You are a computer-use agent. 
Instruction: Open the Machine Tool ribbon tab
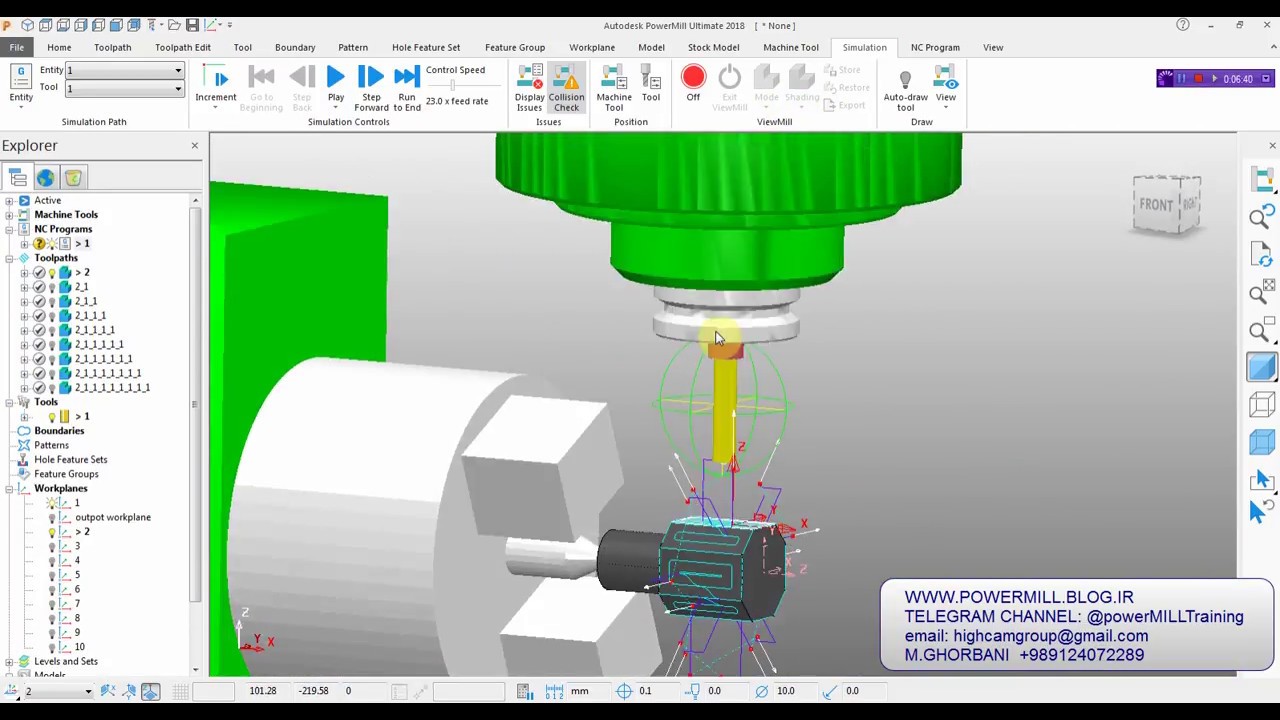pyautogui.click(x=791, y=47)
